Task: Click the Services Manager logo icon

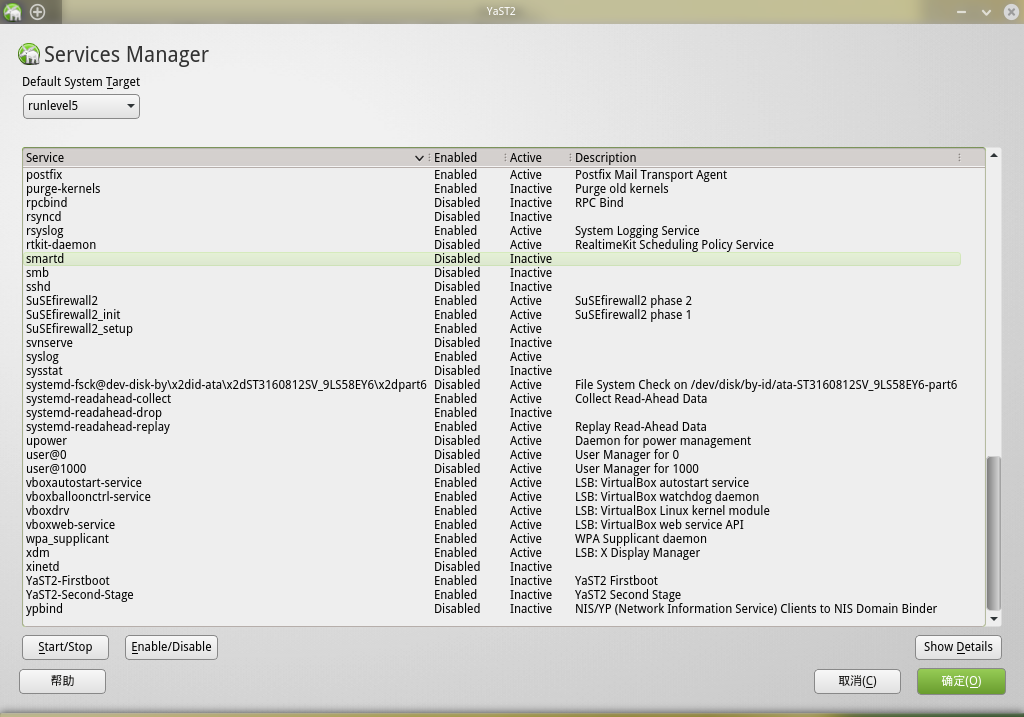Action: (x=29, y=54)
